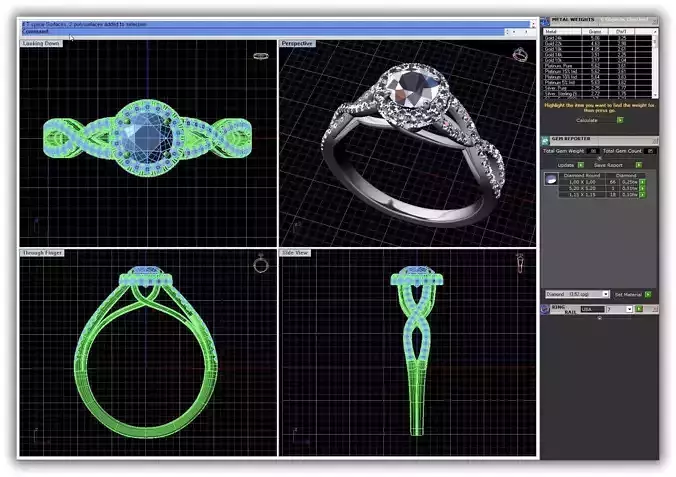Open the Diamond material dropdown

(606, 294)
